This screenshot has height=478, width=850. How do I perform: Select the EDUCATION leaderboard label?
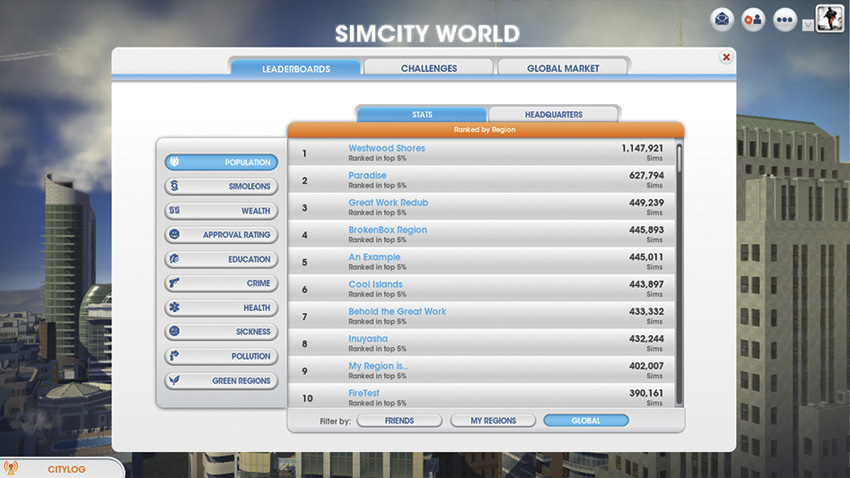(249, 259)
